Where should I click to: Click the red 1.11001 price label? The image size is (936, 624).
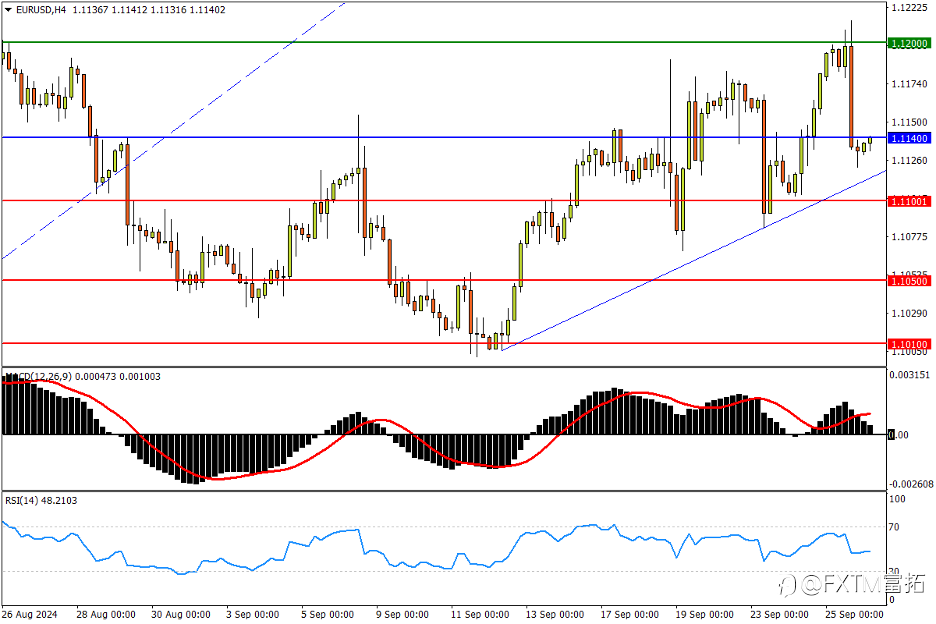(909, 201)
